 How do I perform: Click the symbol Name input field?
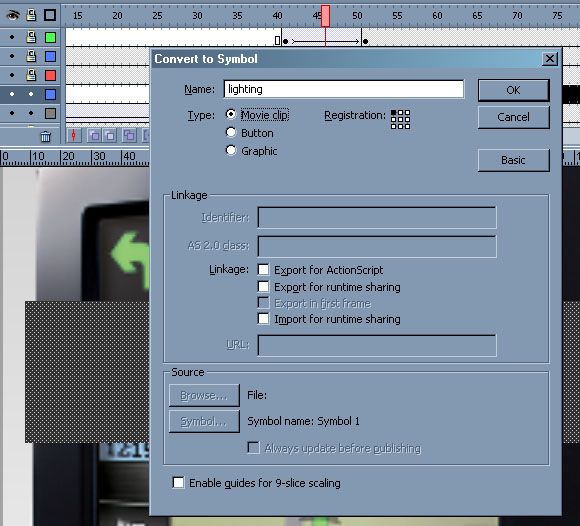point(344,89)
